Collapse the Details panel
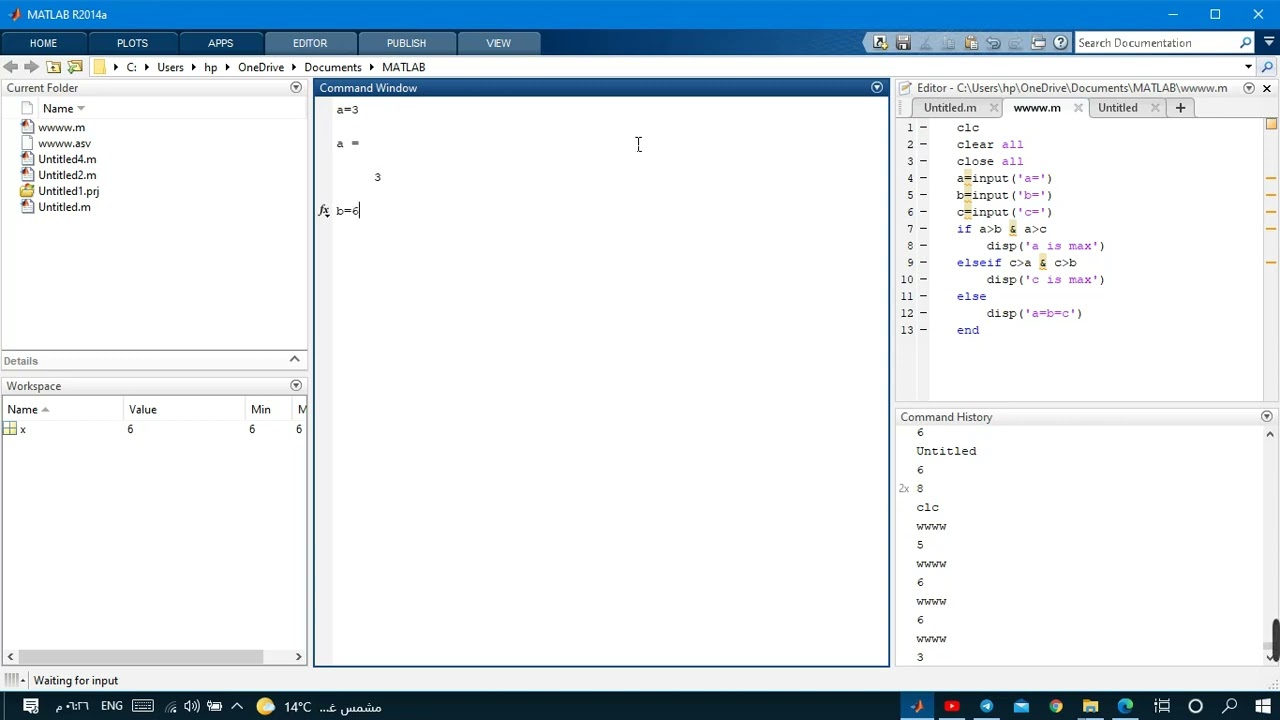The height and width of the screenshot is (720, 1280). tap(295, 360)
